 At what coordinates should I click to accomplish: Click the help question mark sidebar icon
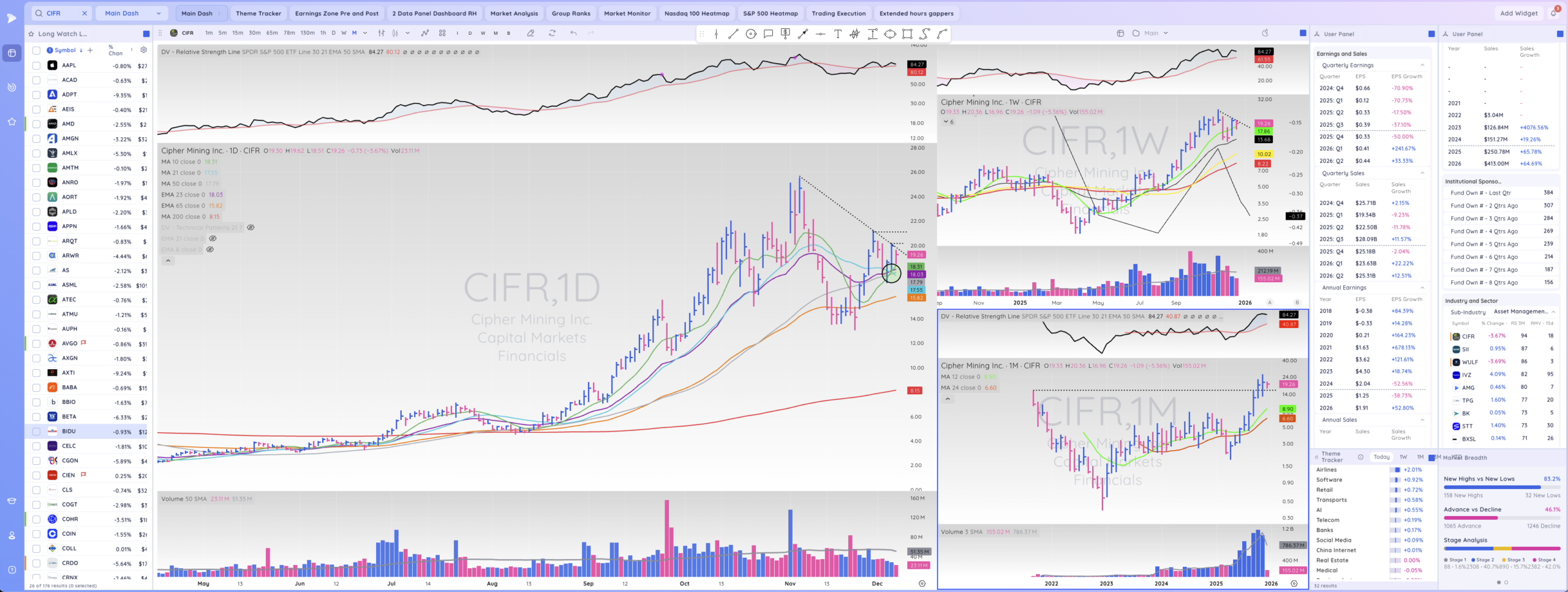click(x=12, y=569)
